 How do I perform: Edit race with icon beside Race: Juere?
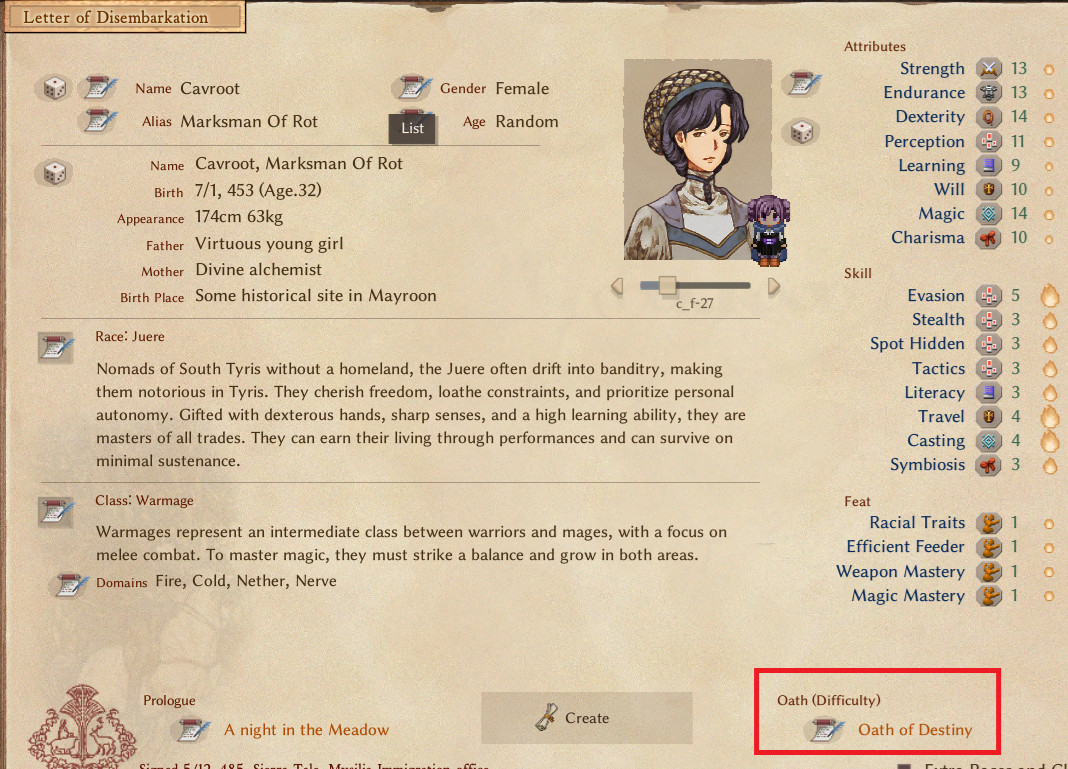[56, 347]
